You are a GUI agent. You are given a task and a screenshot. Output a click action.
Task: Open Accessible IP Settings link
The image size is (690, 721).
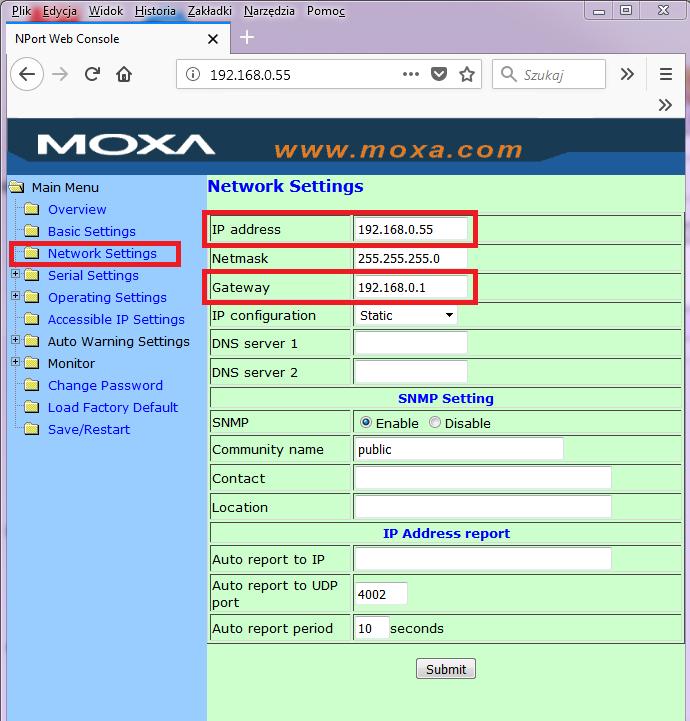pos(116,320)
